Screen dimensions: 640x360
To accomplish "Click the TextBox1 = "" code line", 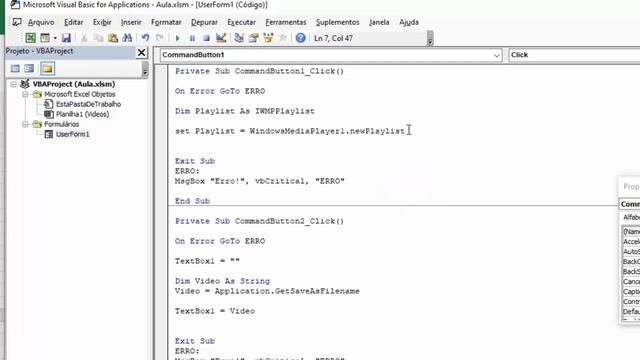I will click(x=207, y=261).
